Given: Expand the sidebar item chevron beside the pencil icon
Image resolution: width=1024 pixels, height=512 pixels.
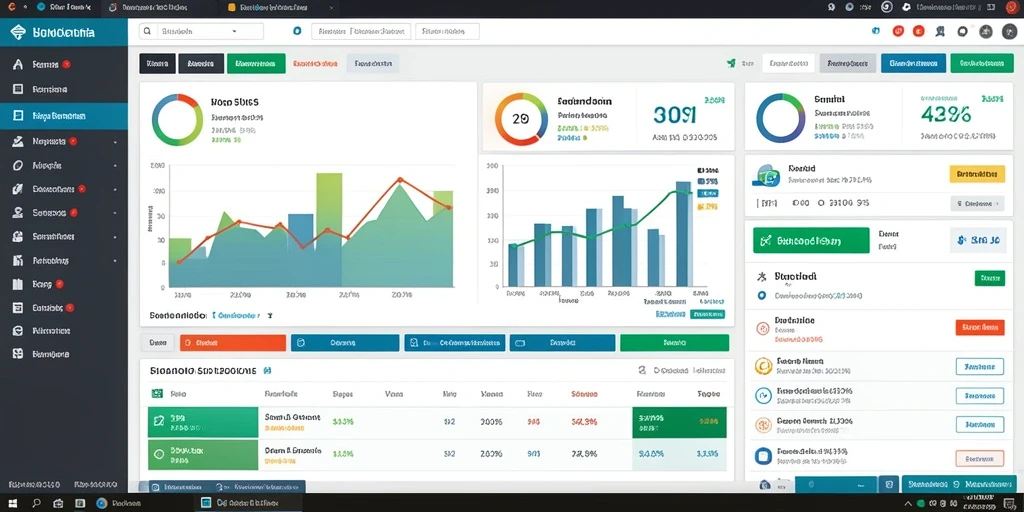Looking at the screenshot, I should (x=116, y=189).
